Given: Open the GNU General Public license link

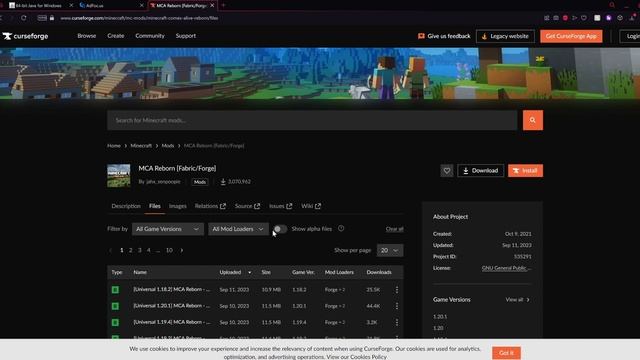Looking at the screenshot, I should [x=507, y=268].
